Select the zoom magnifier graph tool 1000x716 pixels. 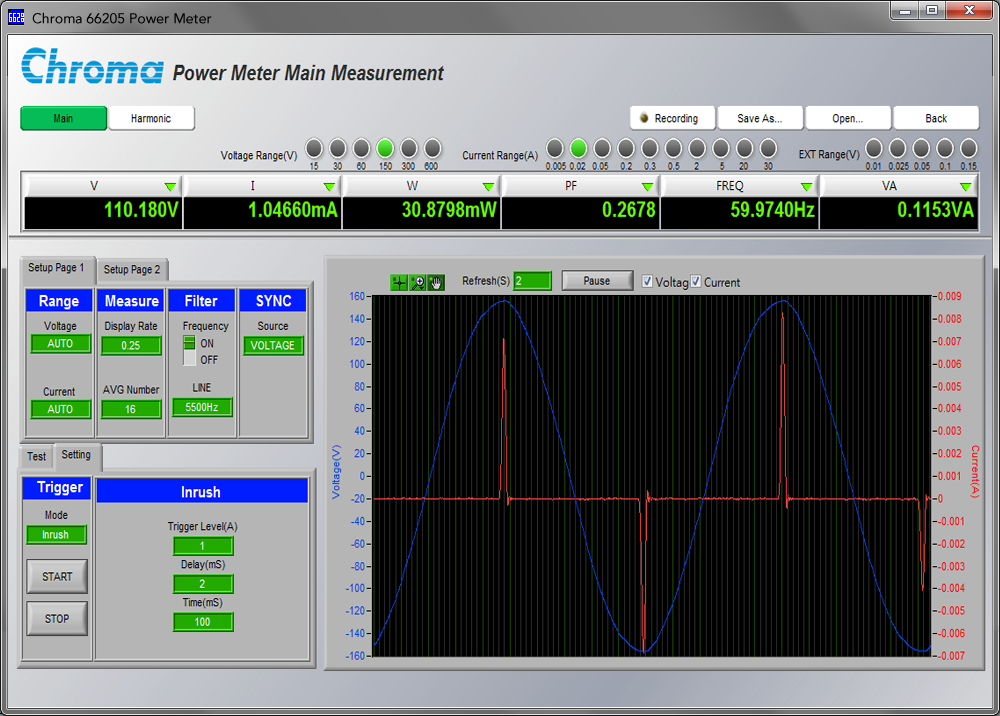[418, 282]
